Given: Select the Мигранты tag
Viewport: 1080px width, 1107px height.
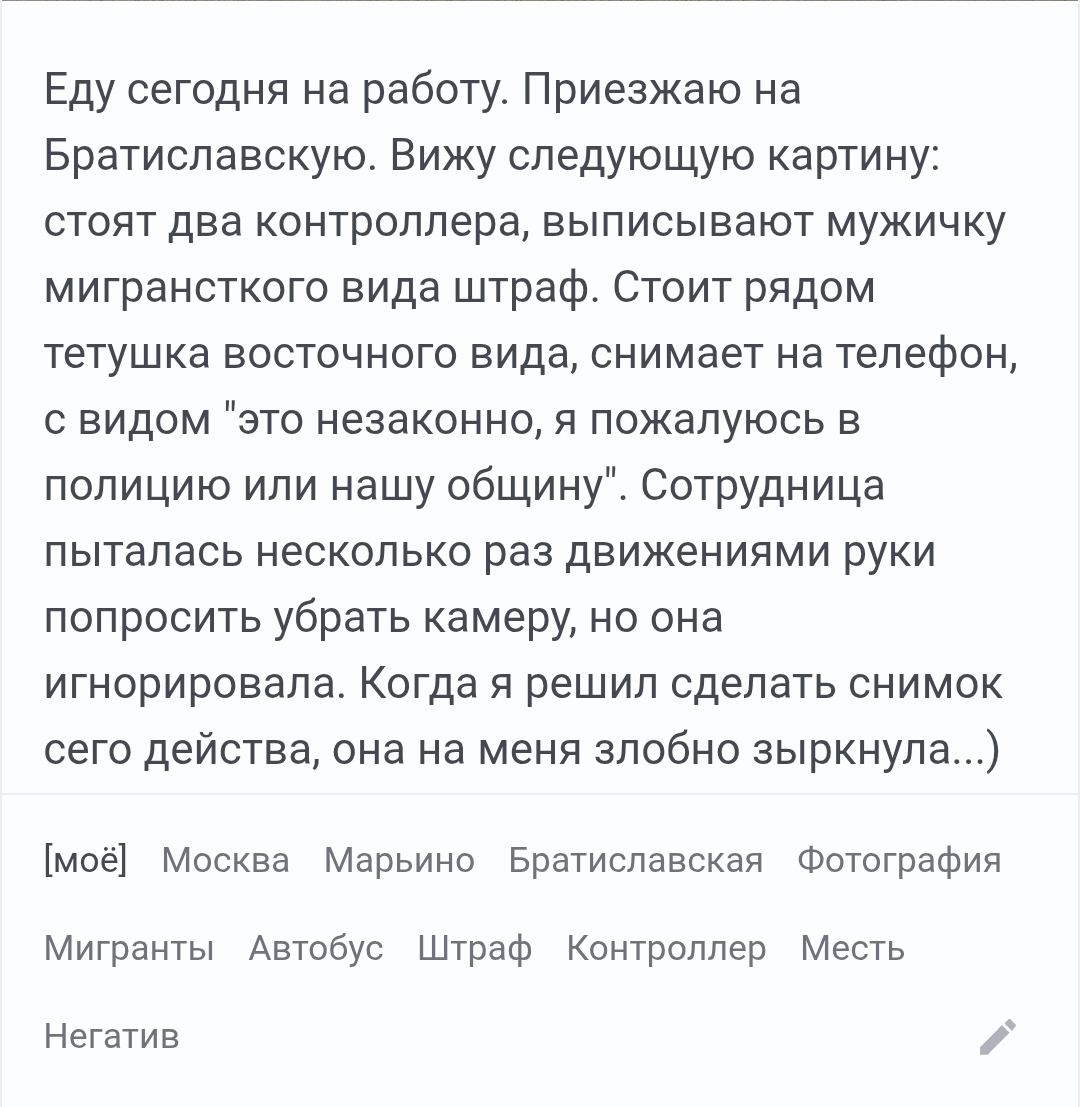Looking at the screenshot, I should click(x=129, y=948).
